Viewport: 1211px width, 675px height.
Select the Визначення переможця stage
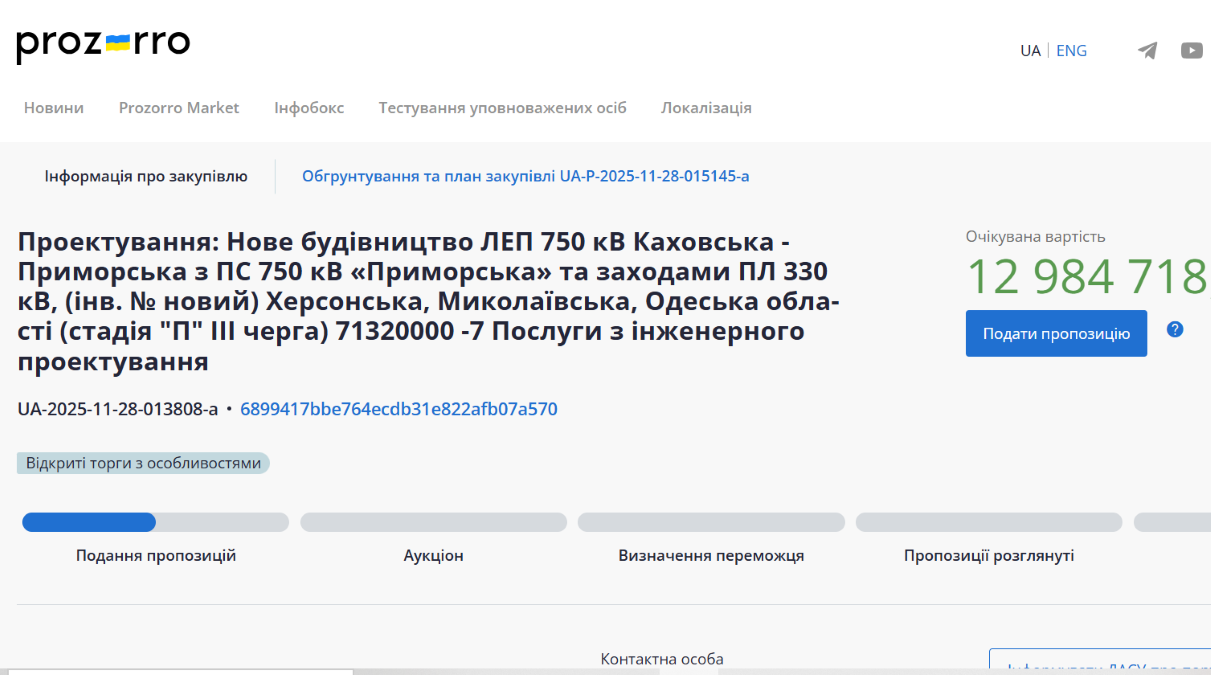point(711,522)
